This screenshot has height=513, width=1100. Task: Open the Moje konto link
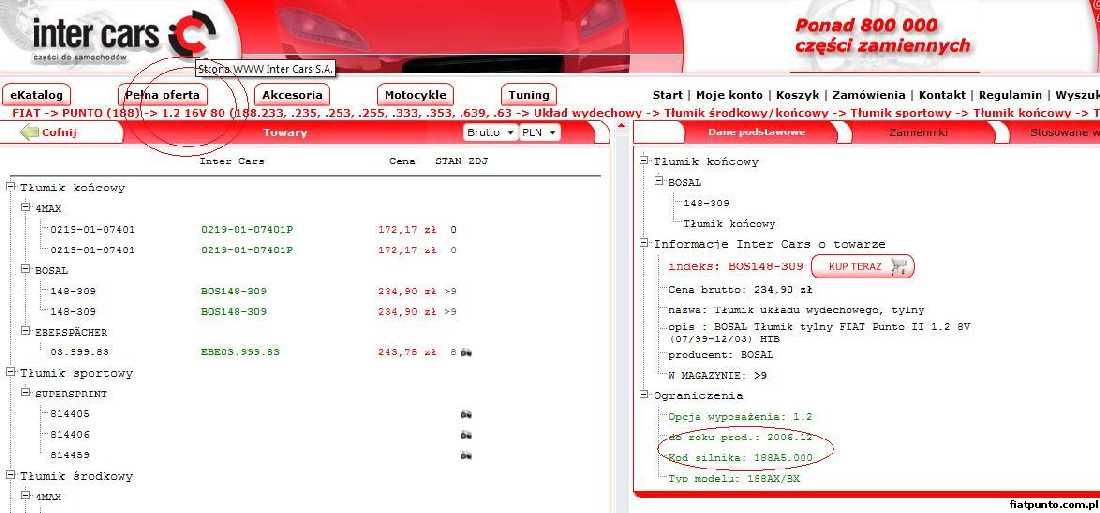click(x=729, y=95)
